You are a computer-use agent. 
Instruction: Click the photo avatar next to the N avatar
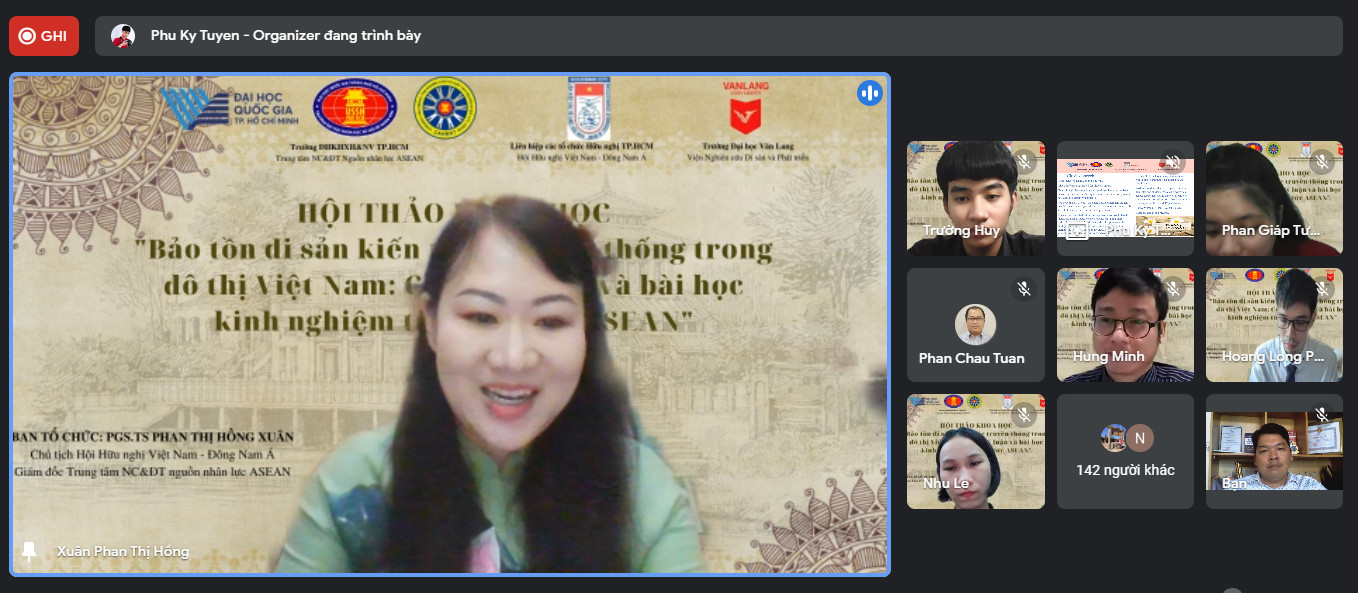(x=1114, y=438)
